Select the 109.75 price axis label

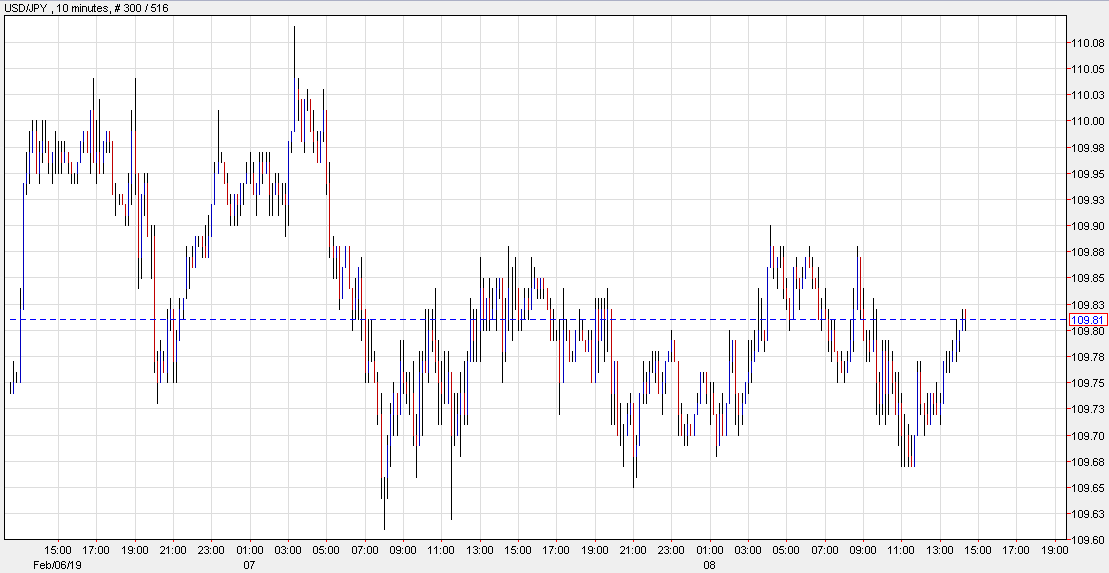click(1087, 383)
